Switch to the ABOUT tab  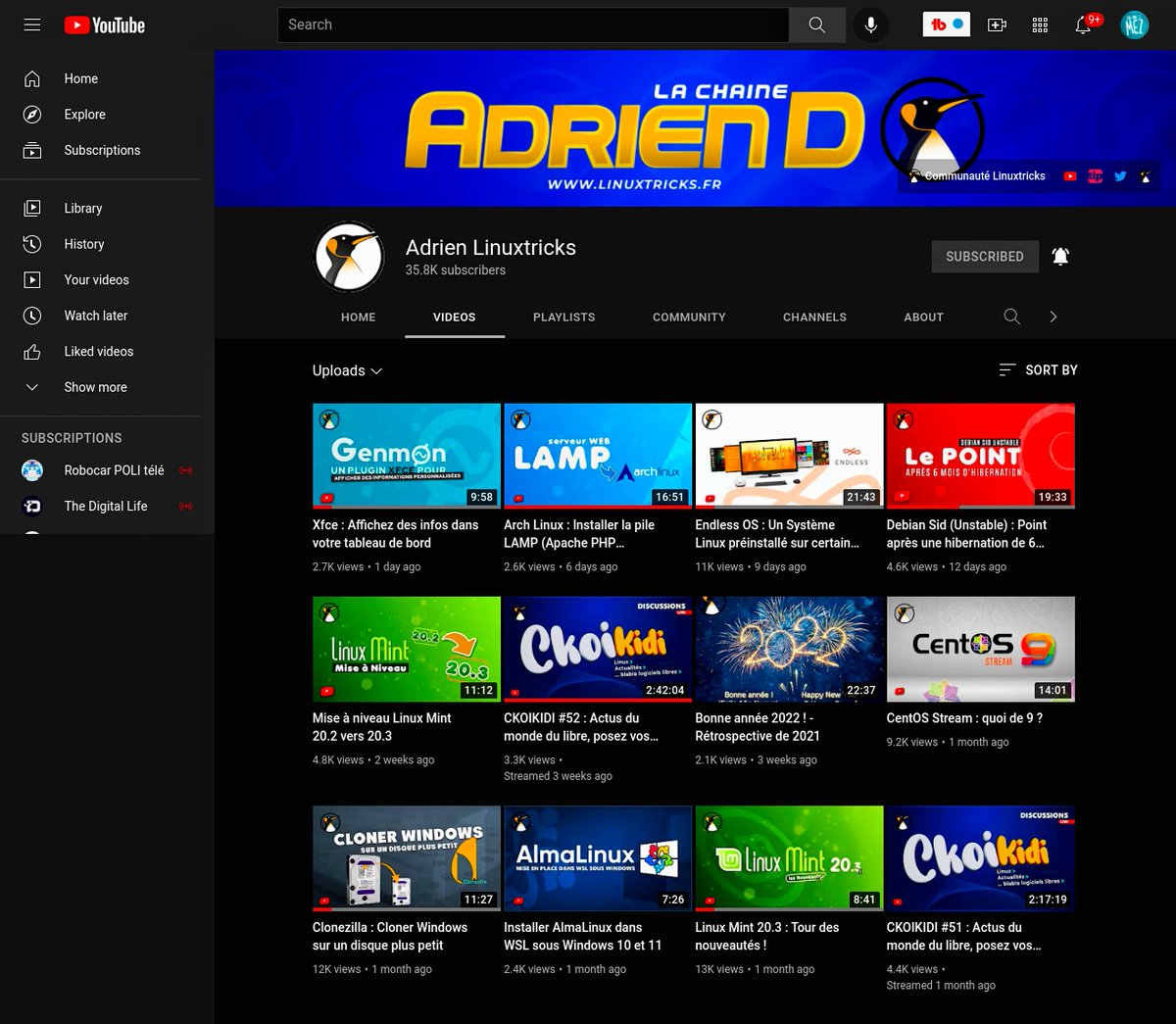click(x=924, y=317)
